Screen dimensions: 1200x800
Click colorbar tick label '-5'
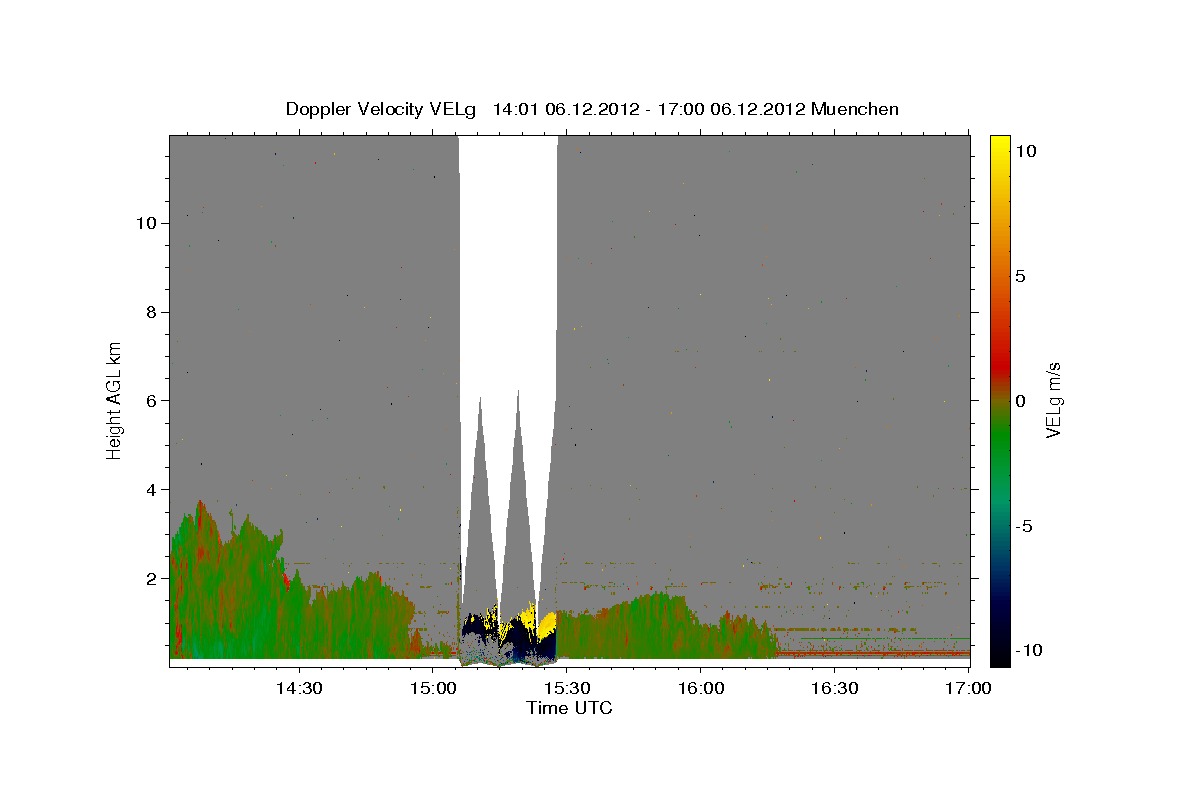(x=1024, y=526)
